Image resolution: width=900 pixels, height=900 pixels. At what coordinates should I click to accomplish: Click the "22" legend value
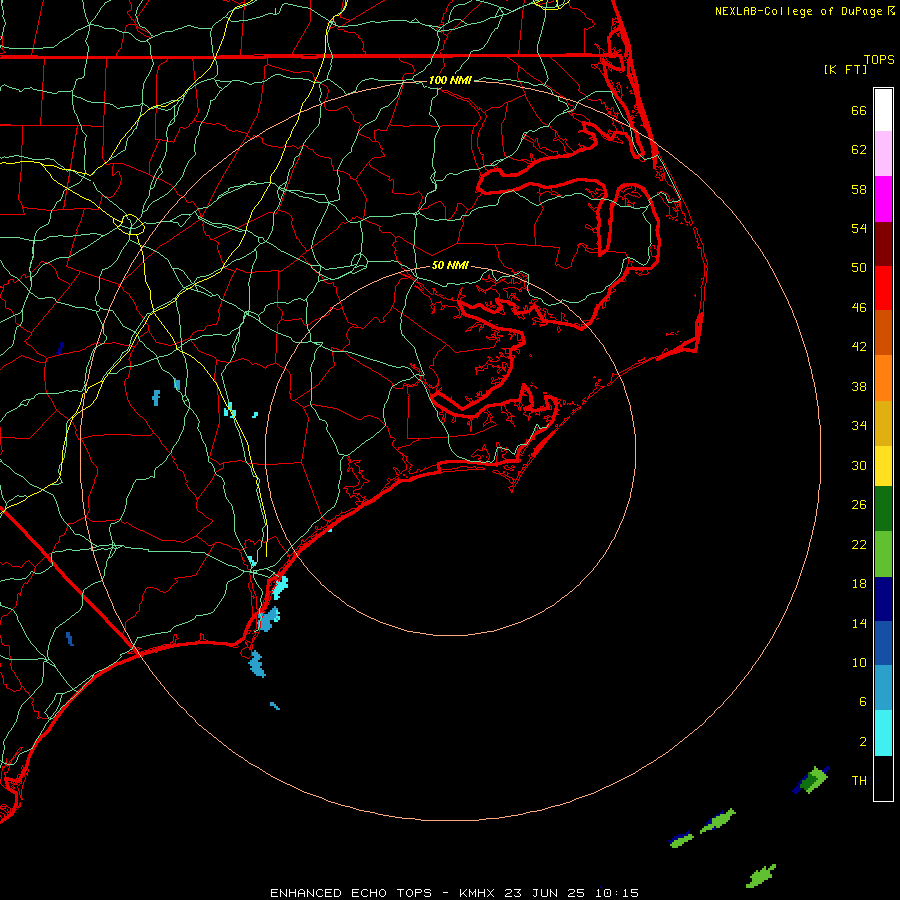[859, 544]
